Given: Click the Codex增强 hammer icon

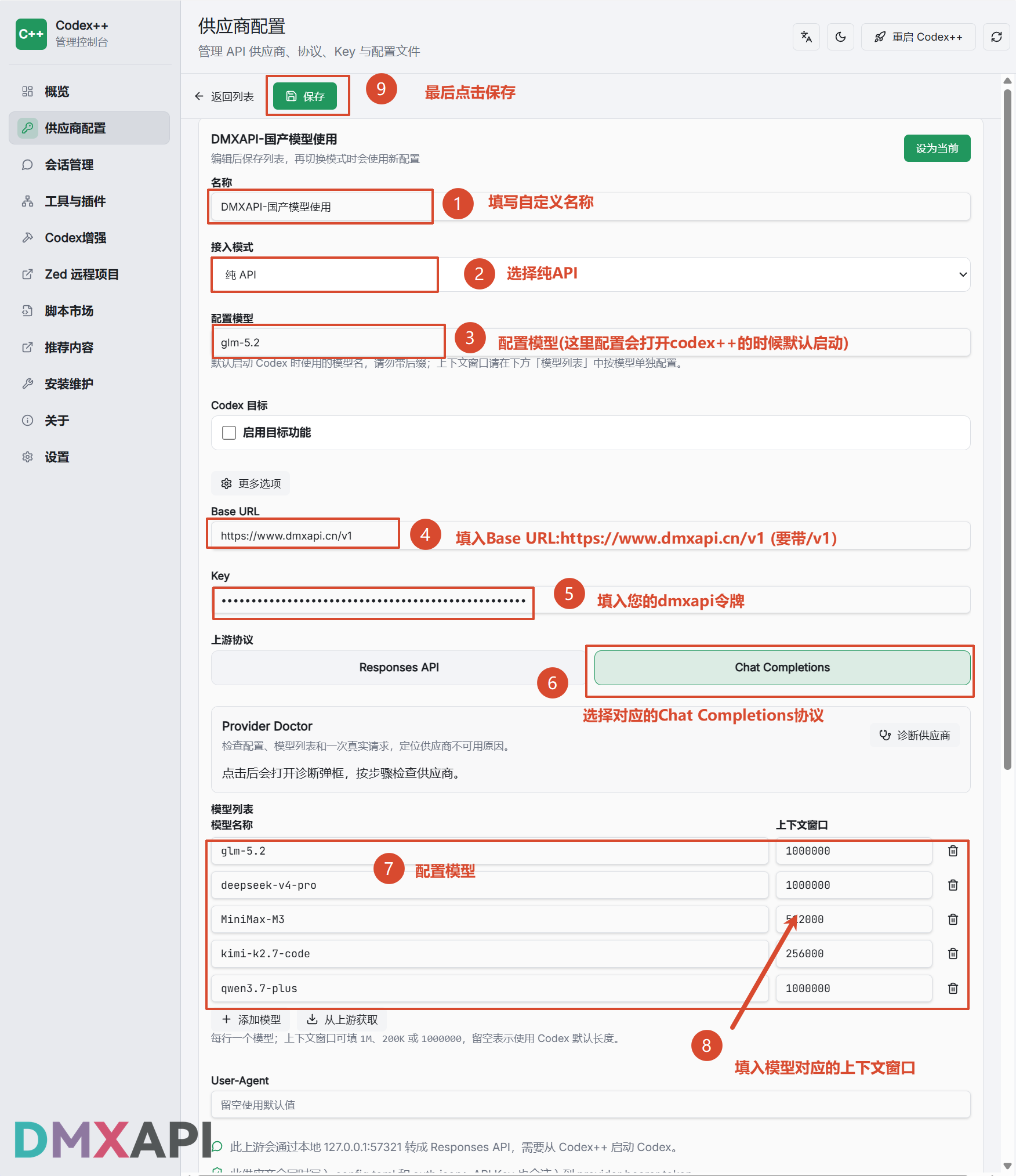Looking at the screenshot, I should click(27, 238).
